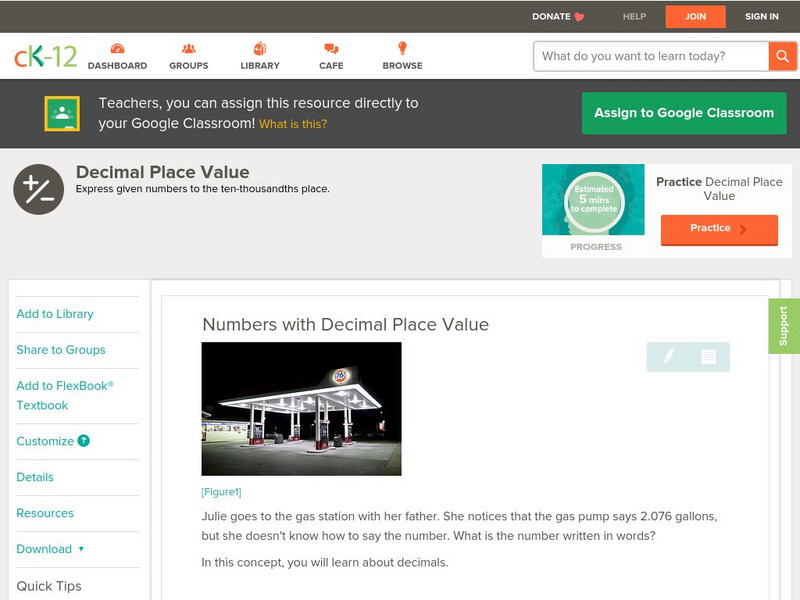Open the GROUPS menu label
This screenshot has width=800, height=600.
tap(189, 66)
